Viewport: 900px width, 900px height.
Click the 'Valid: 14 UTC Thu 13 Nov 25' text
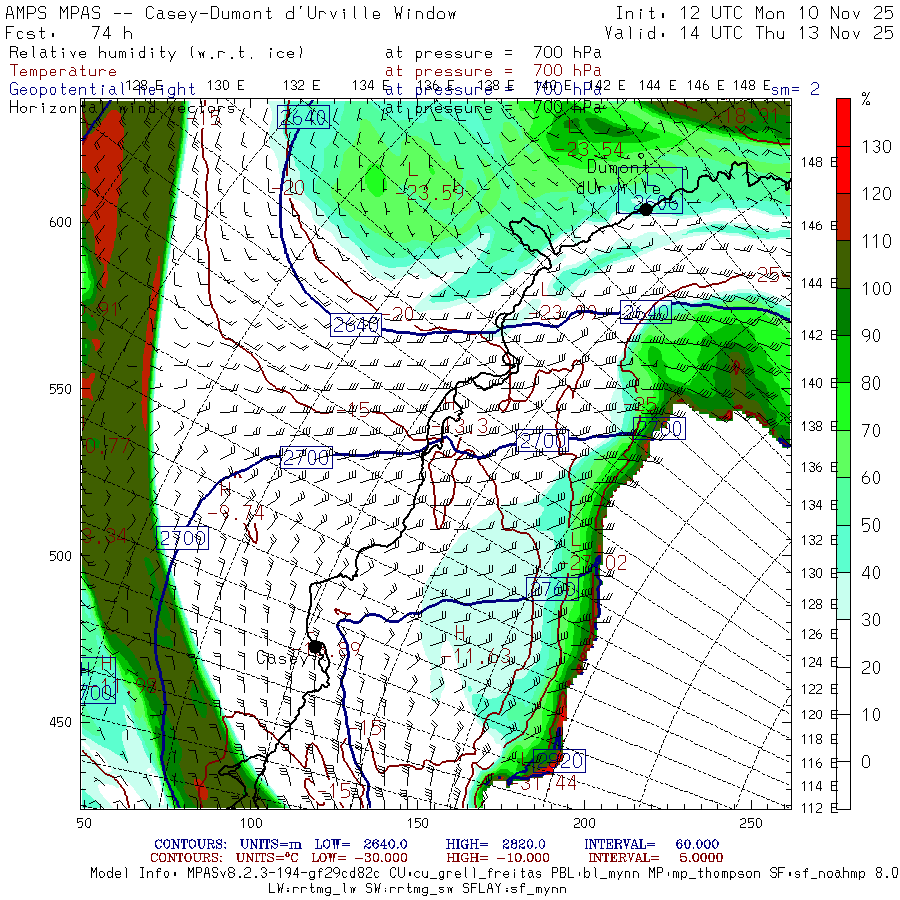click(x=749, y=33)
